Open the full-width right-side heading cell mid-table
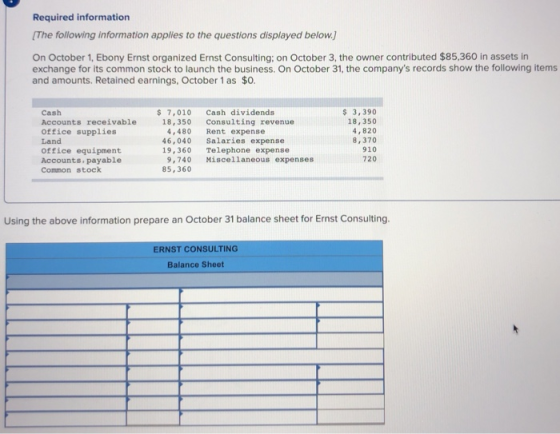The image size is (560, 434). coord(282,357)
